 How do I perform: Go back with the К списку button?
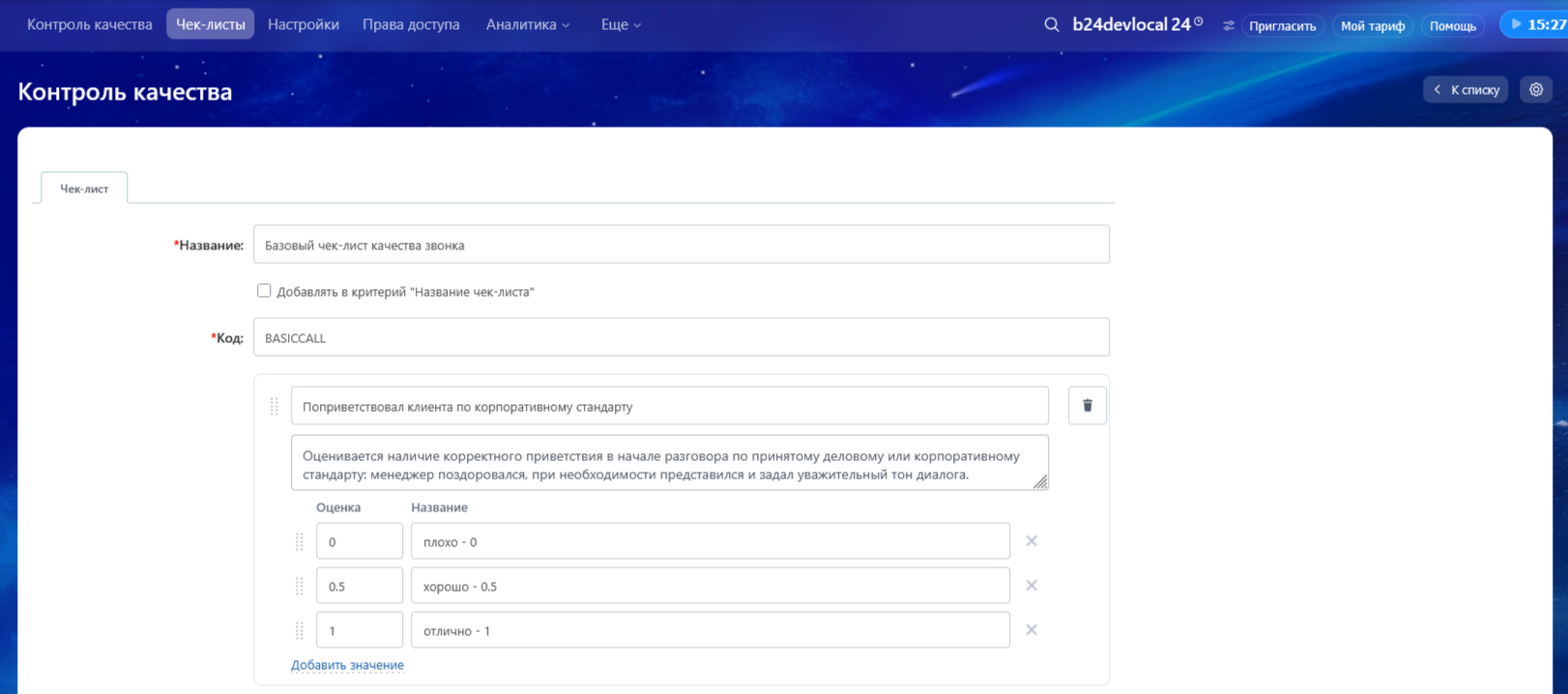click(1466, 90)
